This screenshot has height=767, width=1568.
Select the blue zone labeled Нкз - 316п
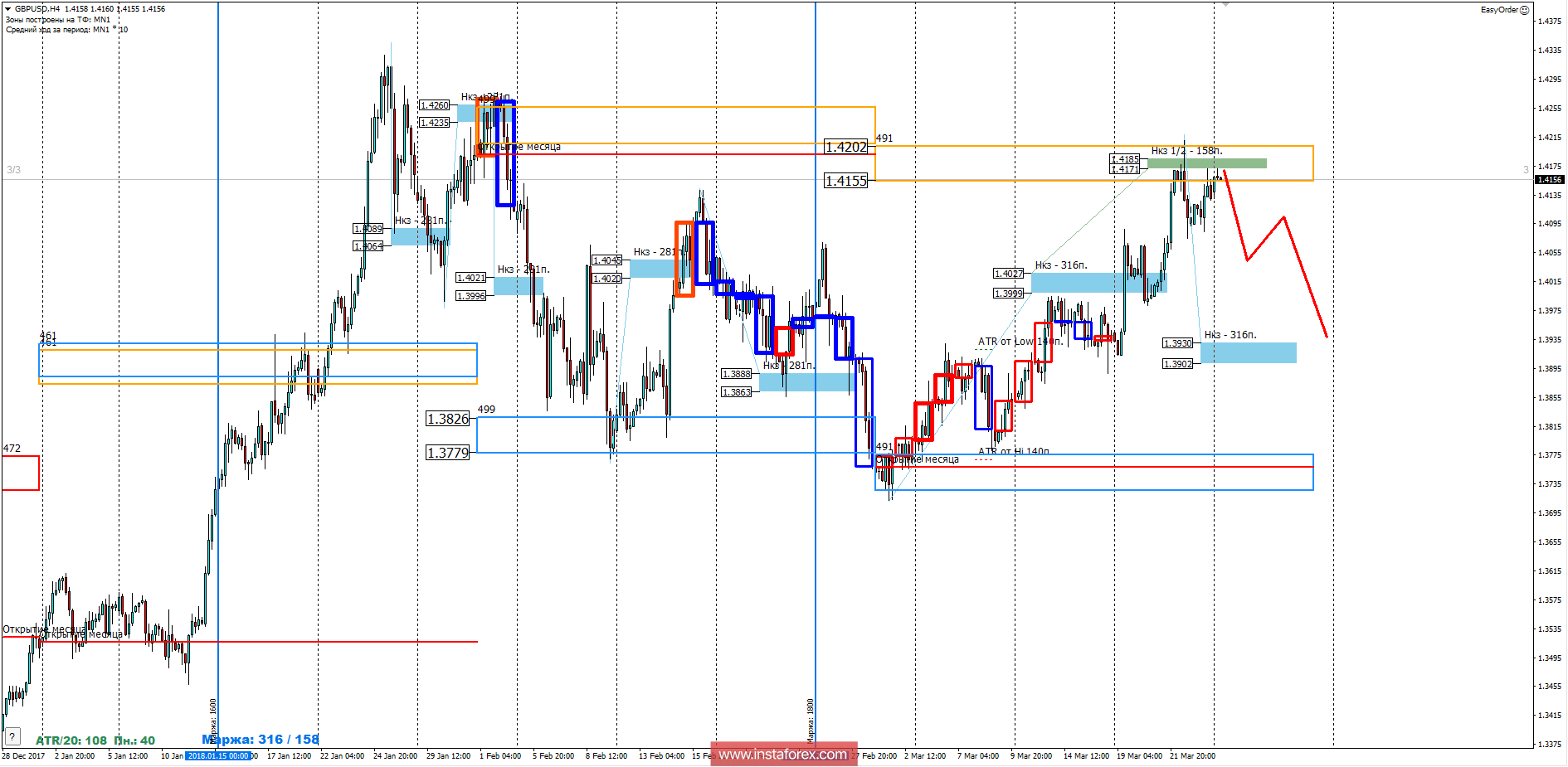pyautogui.click(x=1249, y=352)
